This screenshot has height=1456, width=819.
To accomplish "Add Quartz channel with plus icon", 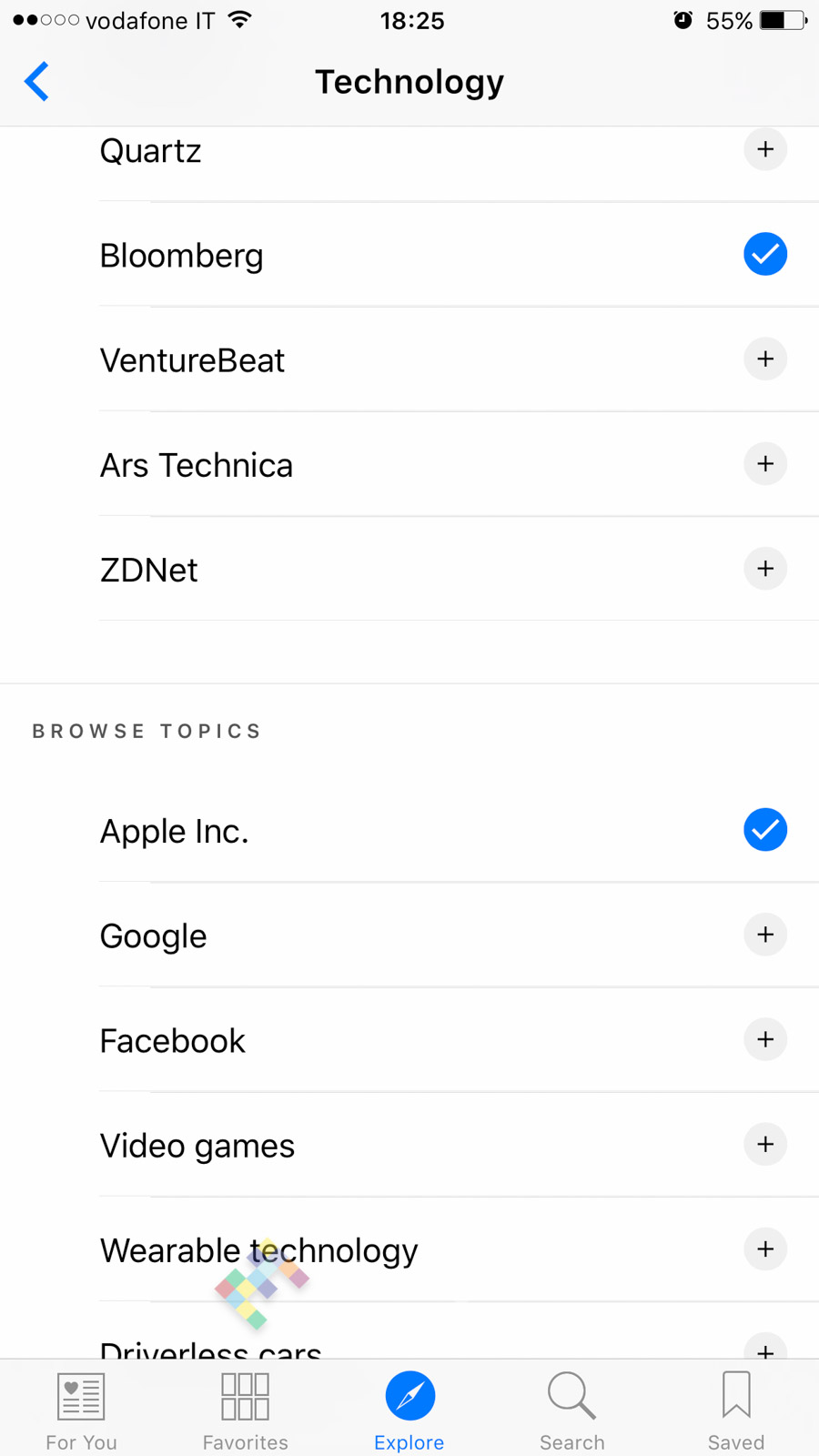I will point(765,149).
